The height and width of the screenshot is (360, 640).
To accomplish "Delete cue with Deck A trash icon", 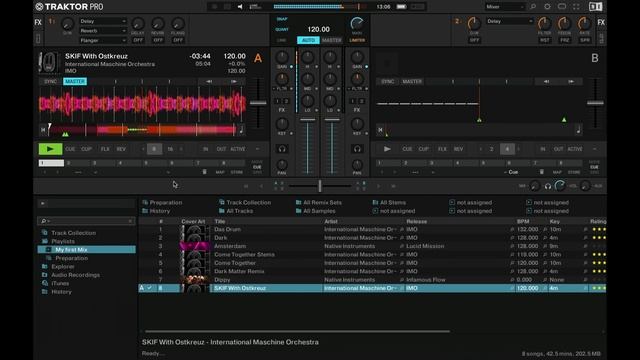I will [204, 172].
